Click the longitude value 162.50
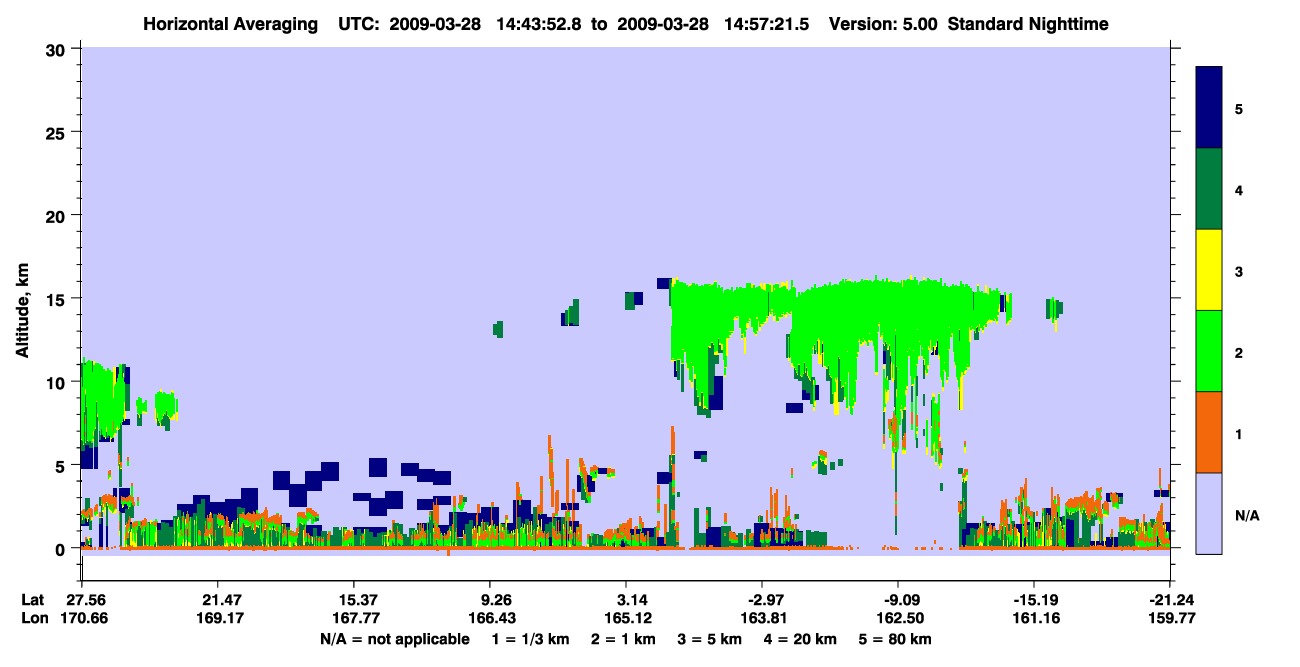 (898, 618)
